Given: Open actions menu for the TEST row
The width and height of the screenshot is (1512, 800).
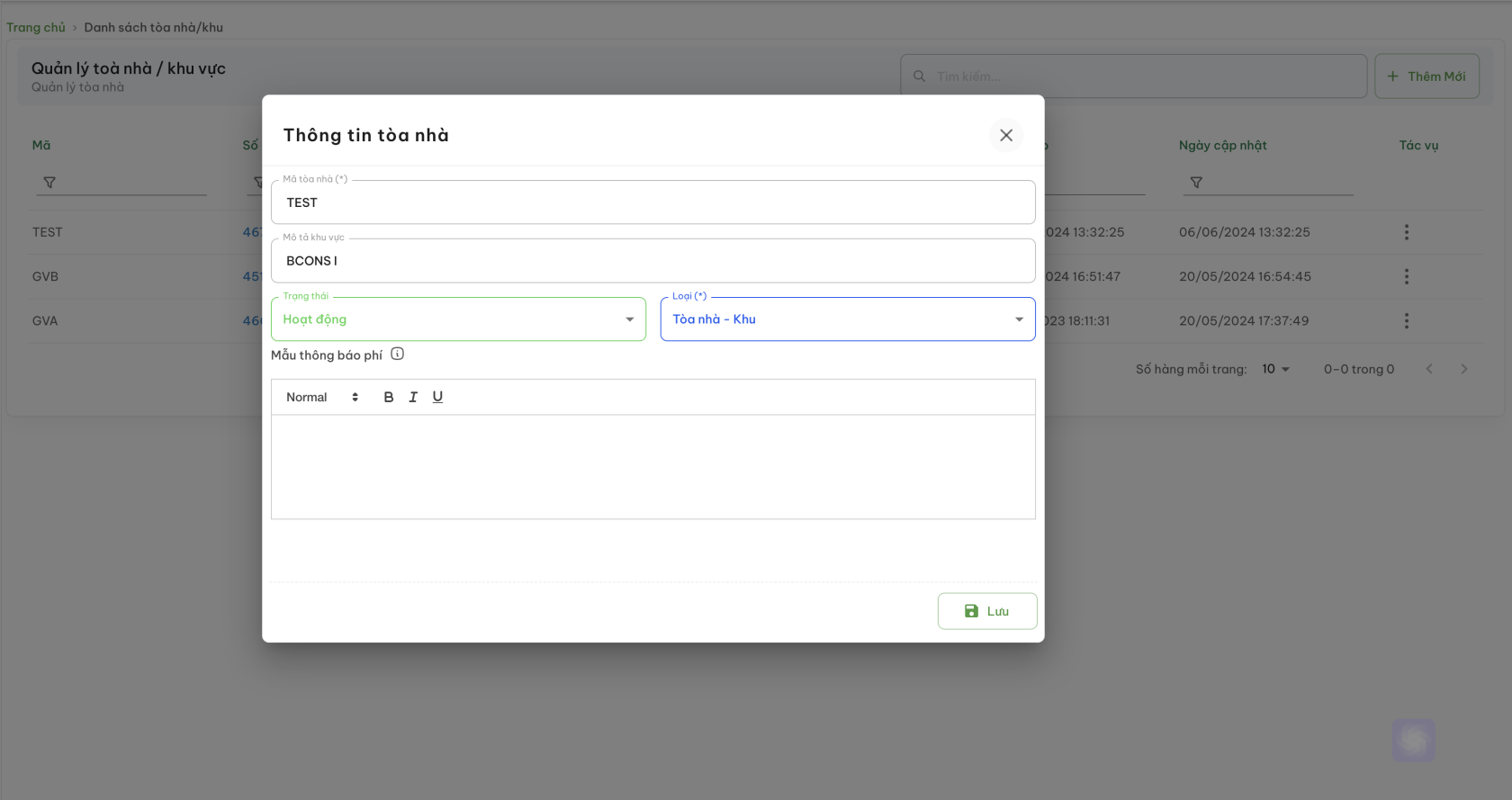Looking at the screenshot, I should point(1407,232).
